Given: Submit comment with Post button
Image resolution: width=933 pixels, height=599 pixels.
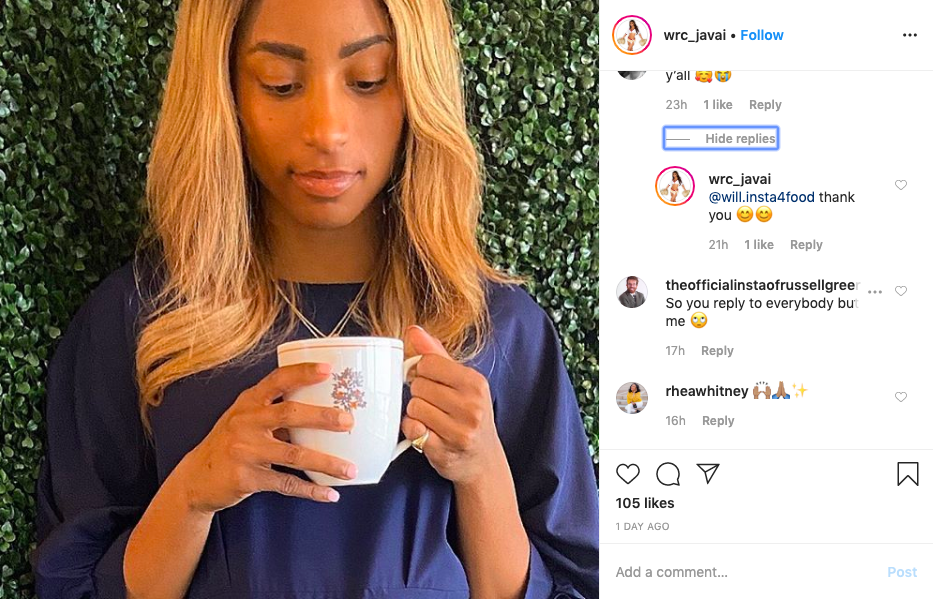Looking at the screenshot, I should (902, 572).
